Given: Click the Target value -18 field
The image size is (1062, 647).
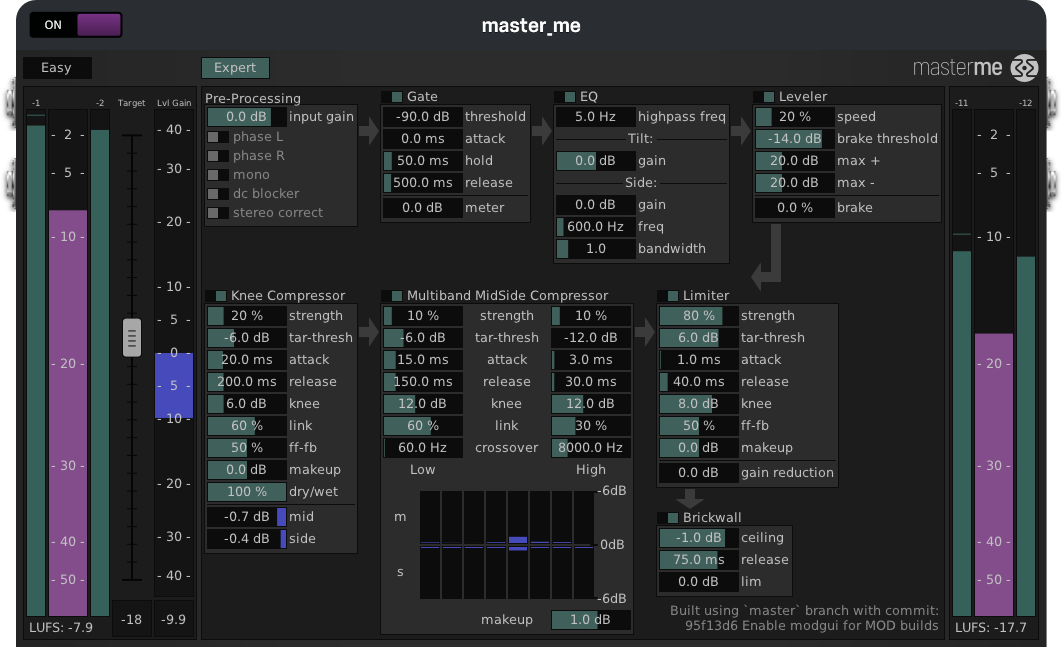Looking at the screenshot, I should (131, 619).
